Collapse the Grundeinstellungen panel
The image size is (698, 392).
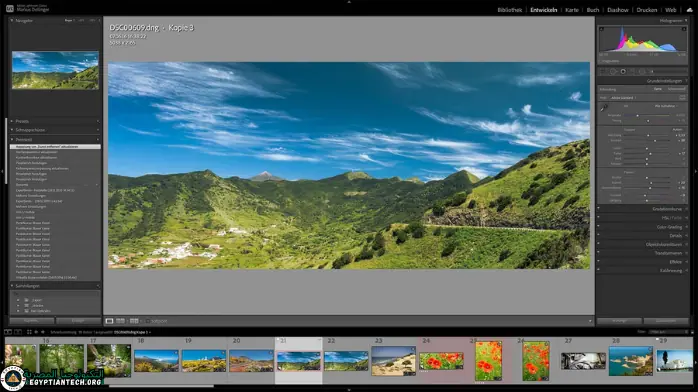pyautogui.click(x=686, y=81)
